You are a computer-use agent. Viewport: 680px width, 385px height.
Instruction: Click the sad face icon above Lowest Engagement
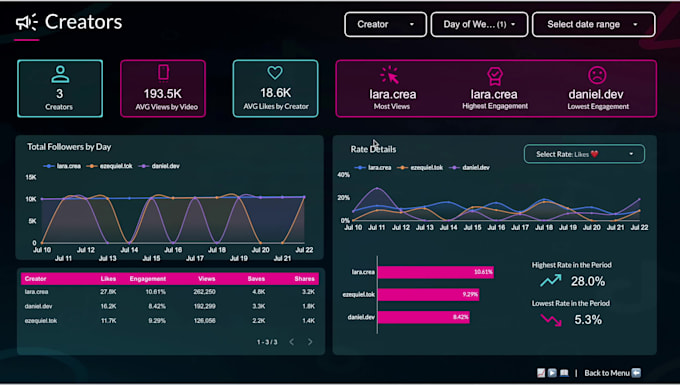tap(597, 75)
